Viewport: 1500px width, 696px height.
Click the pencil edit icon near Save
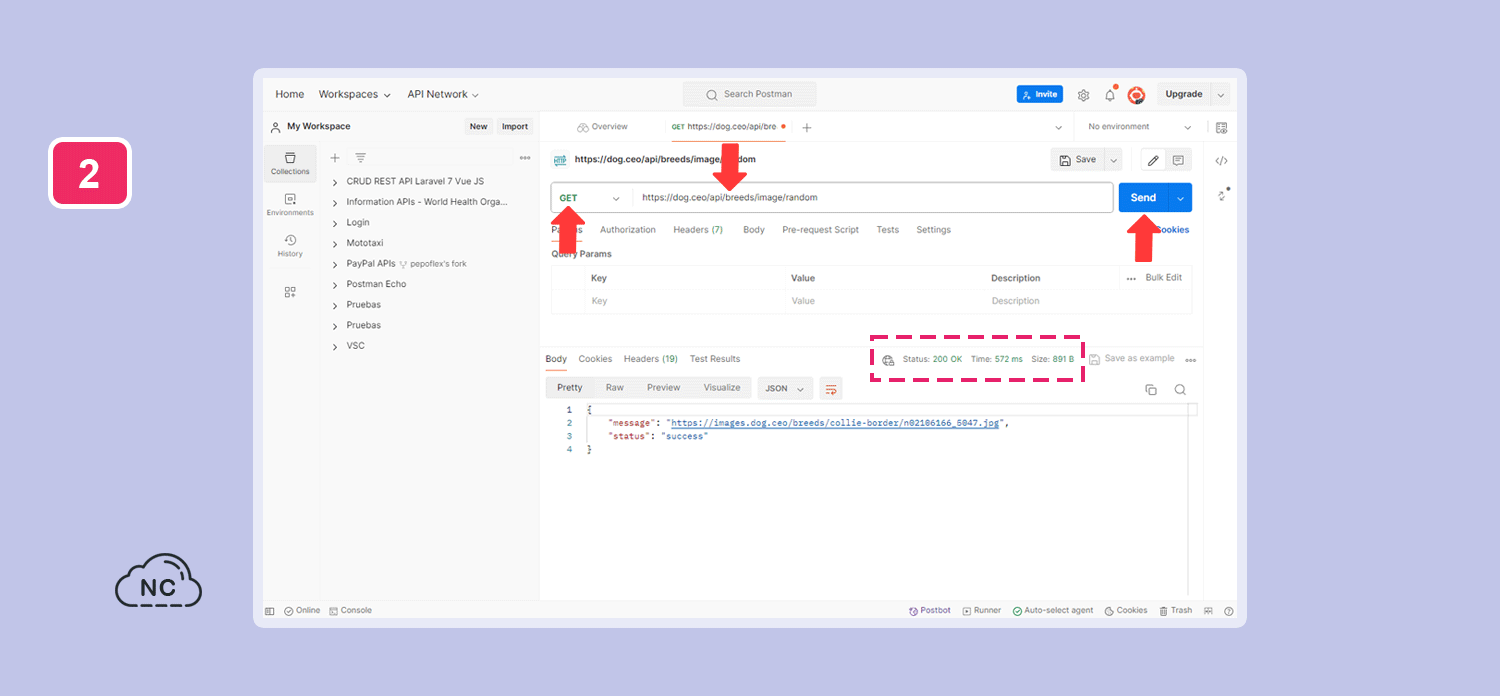(x=1153, y=160)
